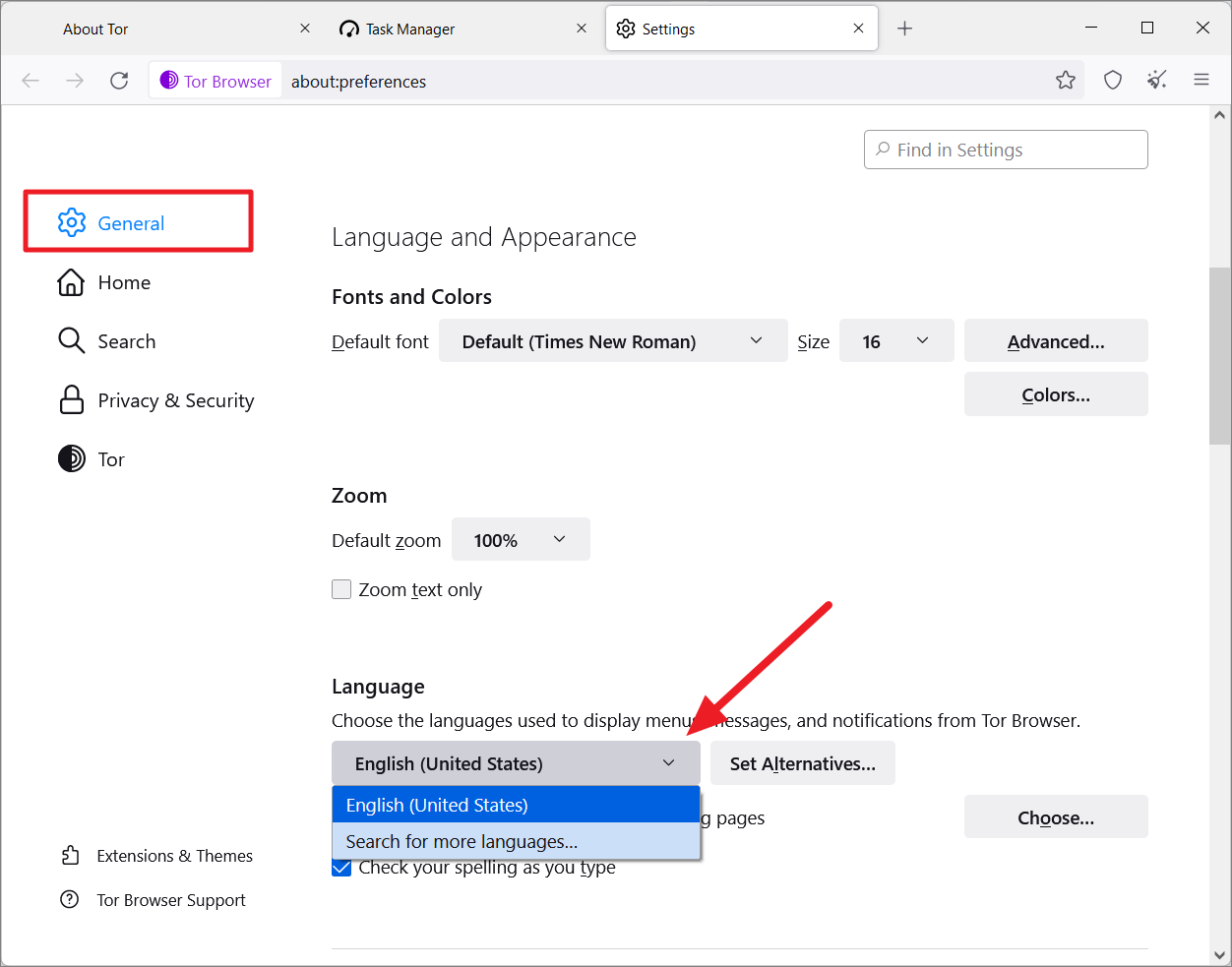Click the Extensions & Themes puzzle icon
The height and width of the screenshot is (967, 1232).
coord(70,856)
